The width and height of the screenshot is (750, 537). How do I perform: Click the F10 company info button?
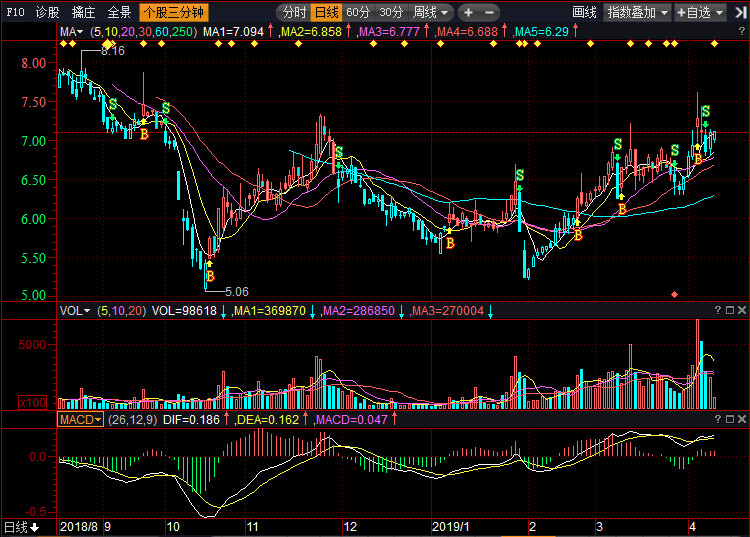tap(13, 13)
